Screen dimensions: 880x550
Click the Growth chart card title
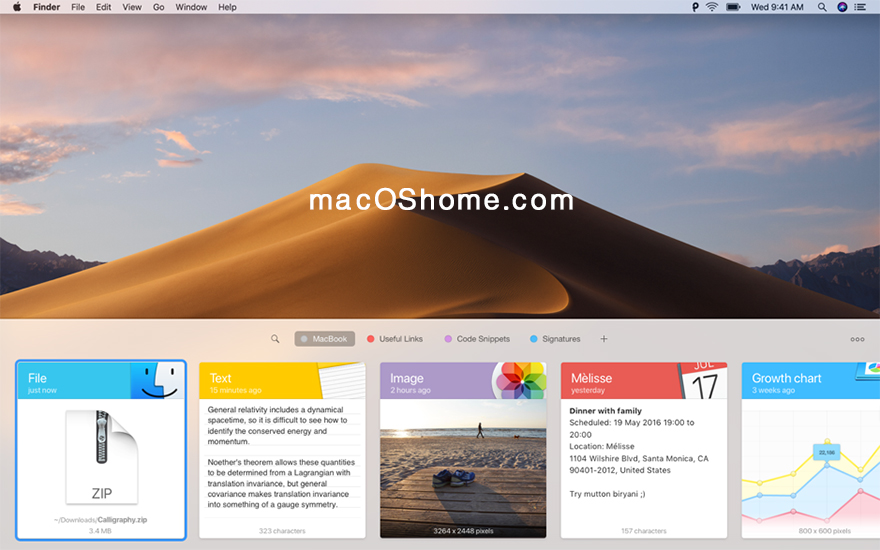(x=786, y=378)
